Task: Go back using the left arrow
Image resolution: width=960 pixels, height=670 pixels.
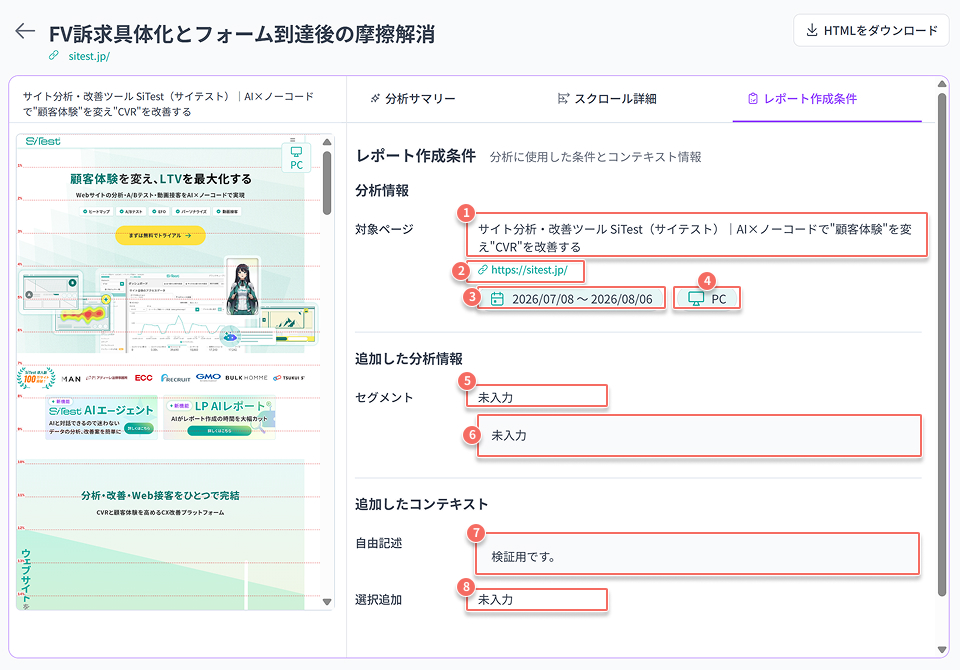Action: (x=25, y=31)
